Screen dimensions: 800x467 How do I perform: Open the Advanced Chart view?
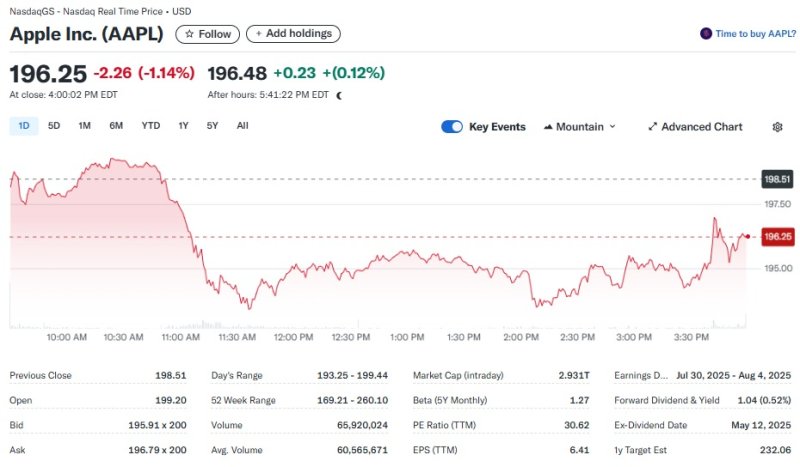point(695,127)
